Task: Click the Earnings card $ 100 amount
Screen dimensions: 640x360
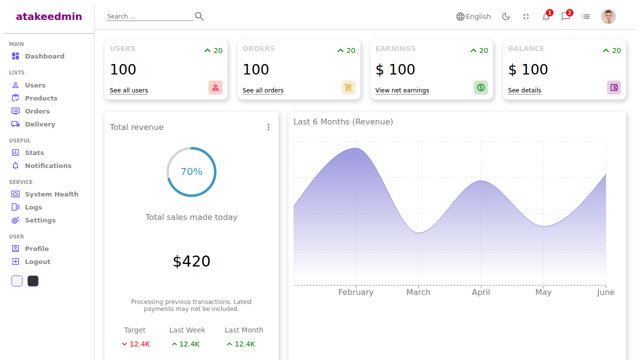Action: coord(395,69)
